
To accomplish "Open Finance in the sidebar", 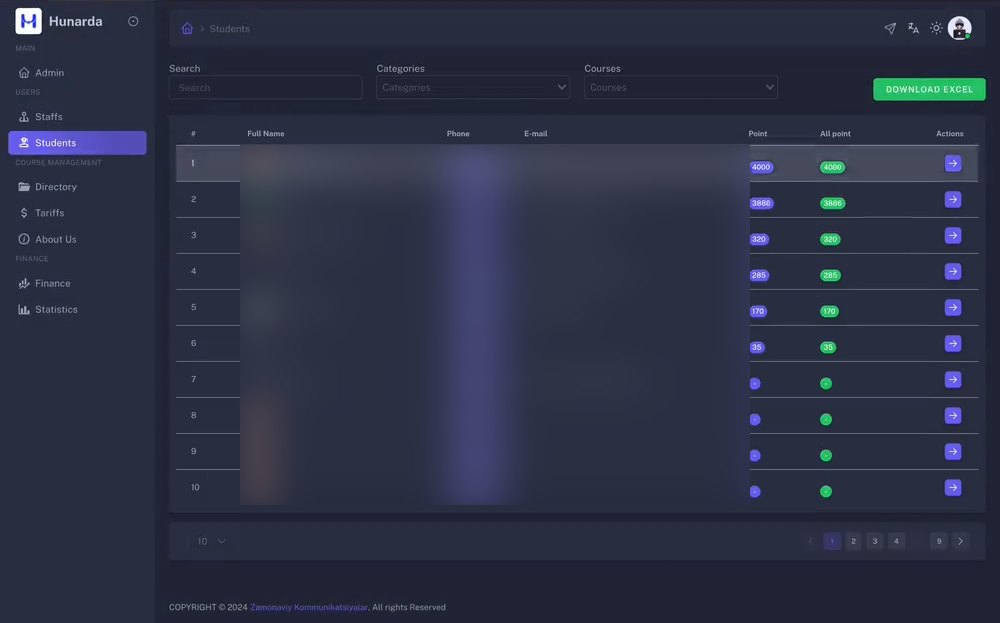I will (77, 283).
